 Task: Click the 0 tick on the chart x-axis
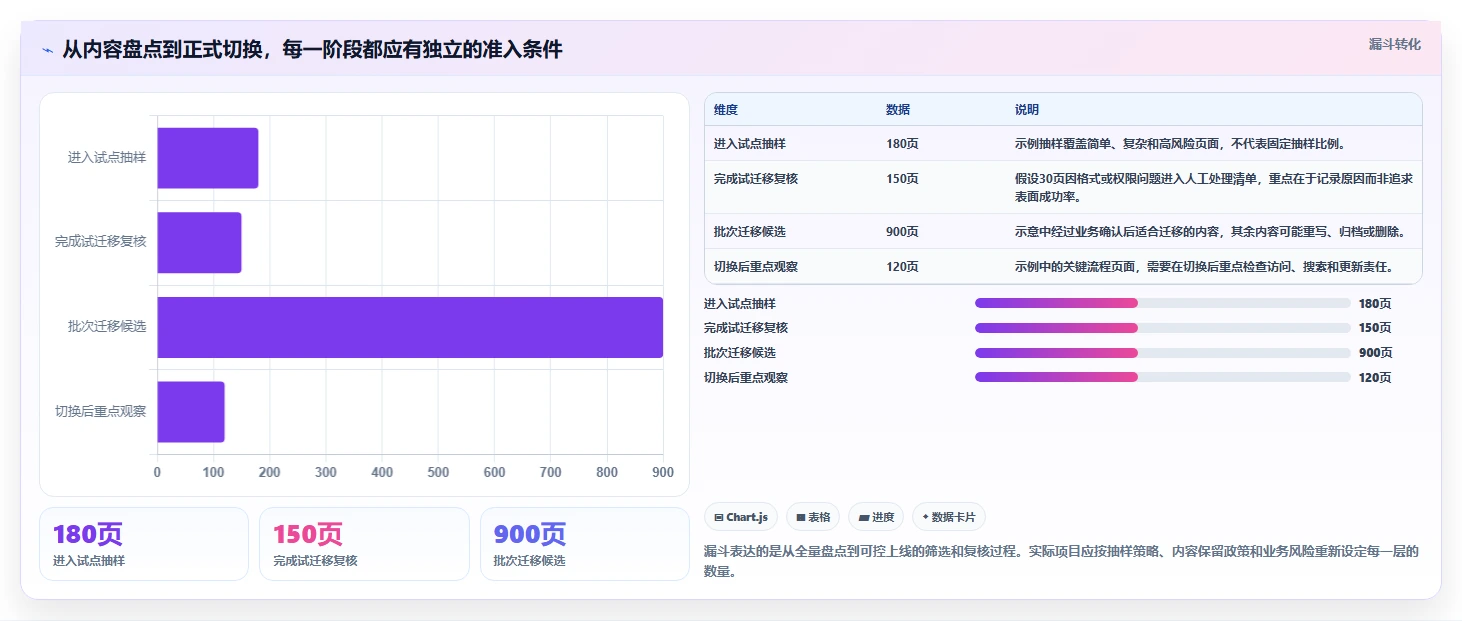(x=157, y=472)
